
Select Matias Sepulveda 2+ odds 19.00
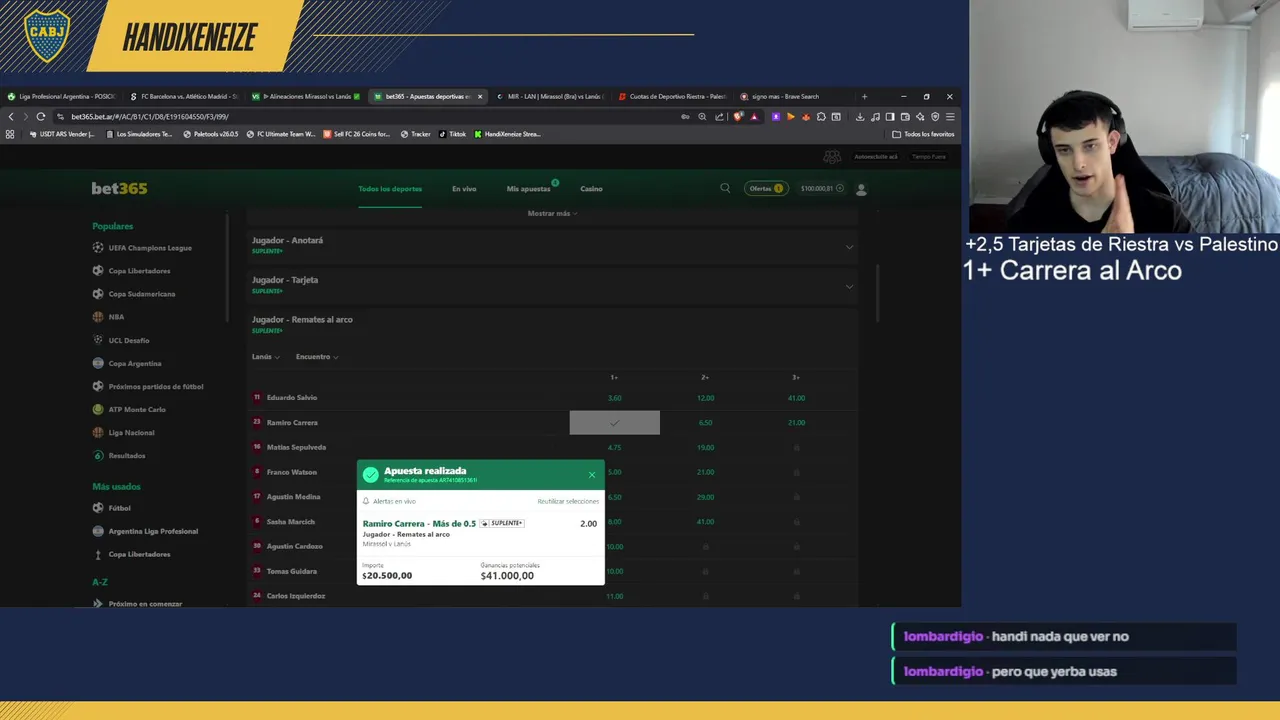[705, 447]
